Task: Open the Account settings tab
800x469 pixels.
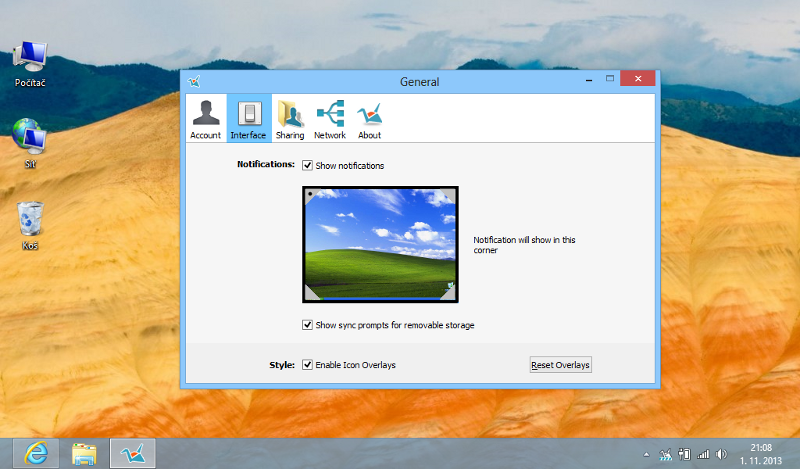Action: 205,119
